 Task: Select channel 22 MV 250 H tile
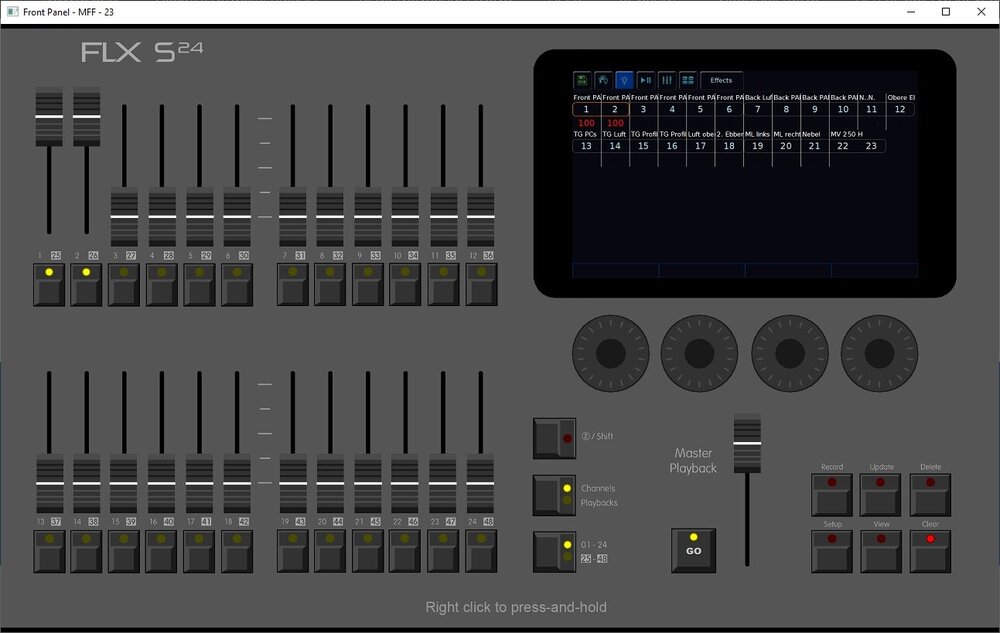842,146
